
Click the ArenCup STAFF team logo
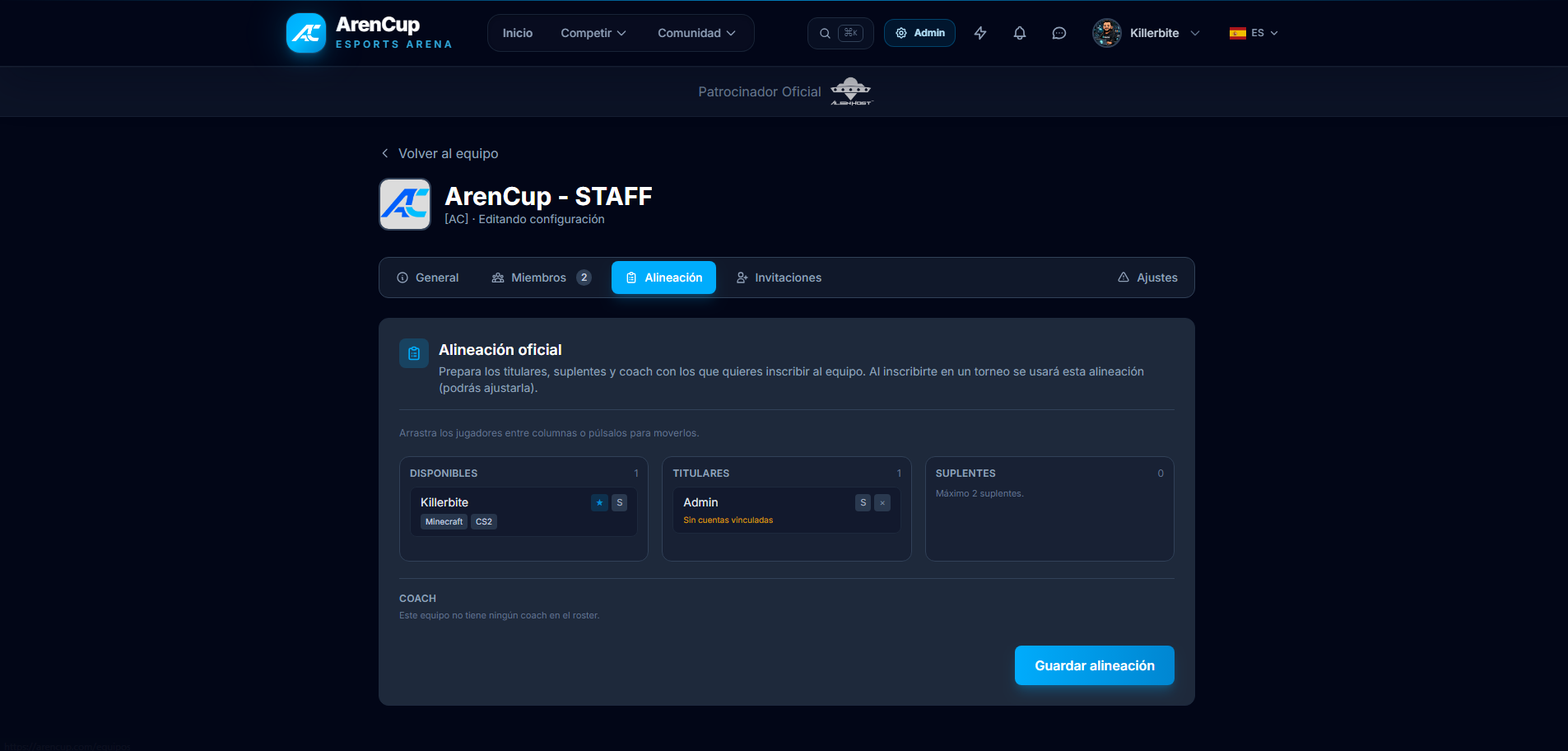pos(405,204)
